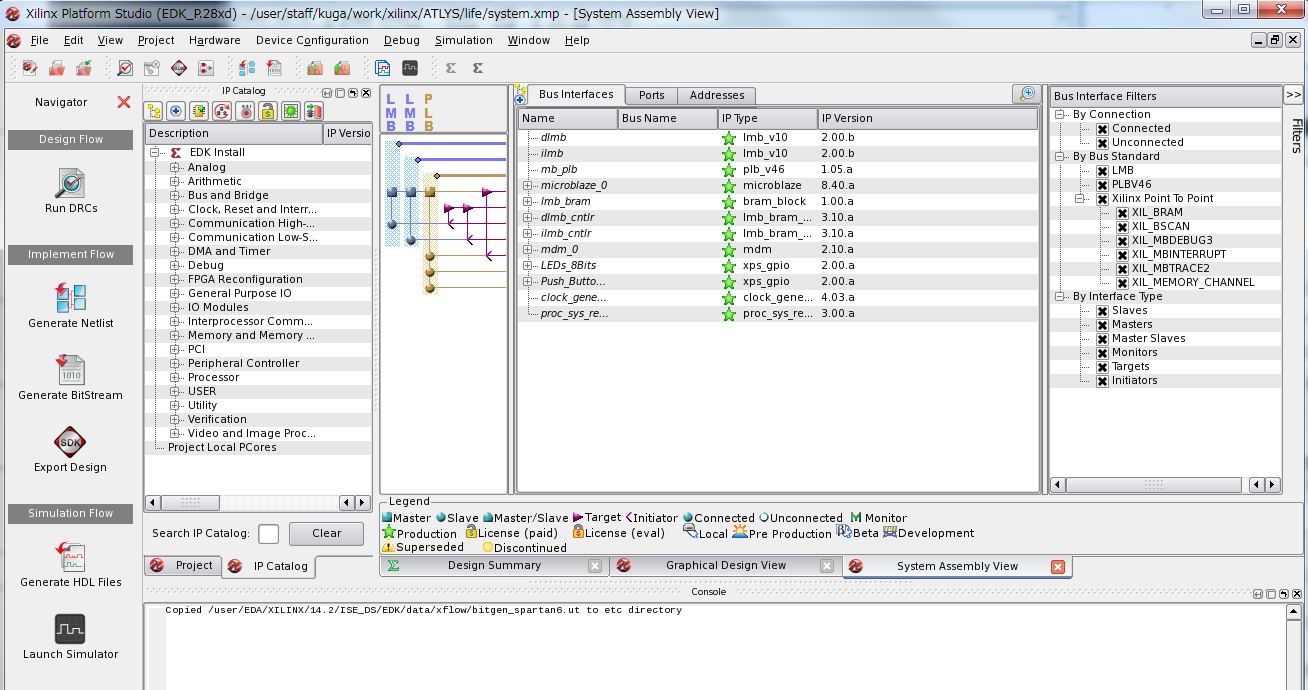Click the generate bitstream 1010 toolbar icon
The width and height of the screenshot is (1308, 690).
pos(274,68)
